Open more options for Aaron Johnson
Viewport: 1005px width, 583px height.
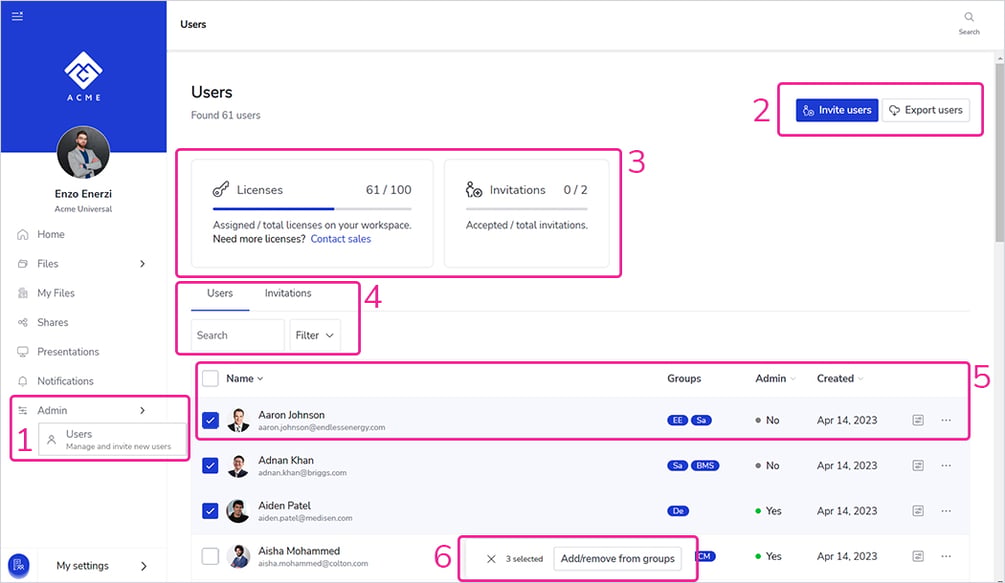click(946, 420)
